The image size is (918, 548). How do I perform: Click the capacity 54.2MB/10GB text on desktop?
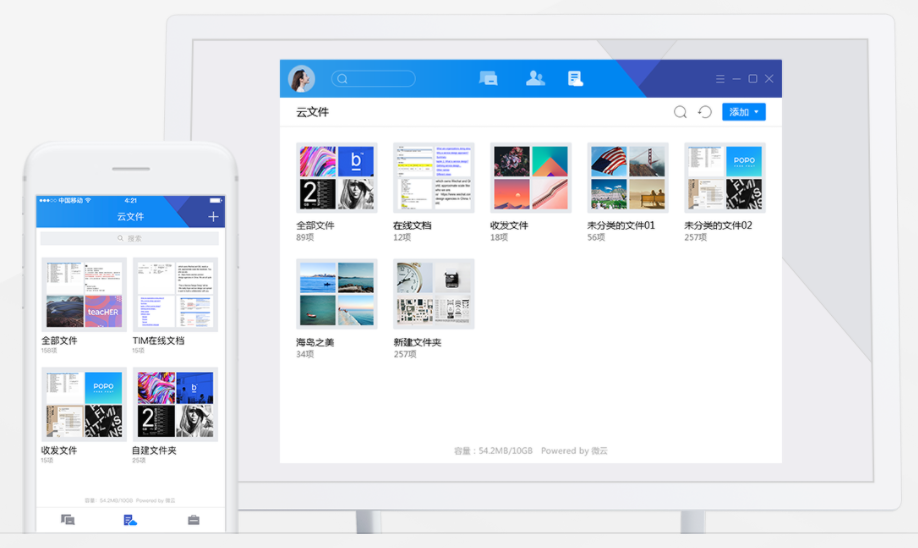pyautogui.click(x=494, y=451)
